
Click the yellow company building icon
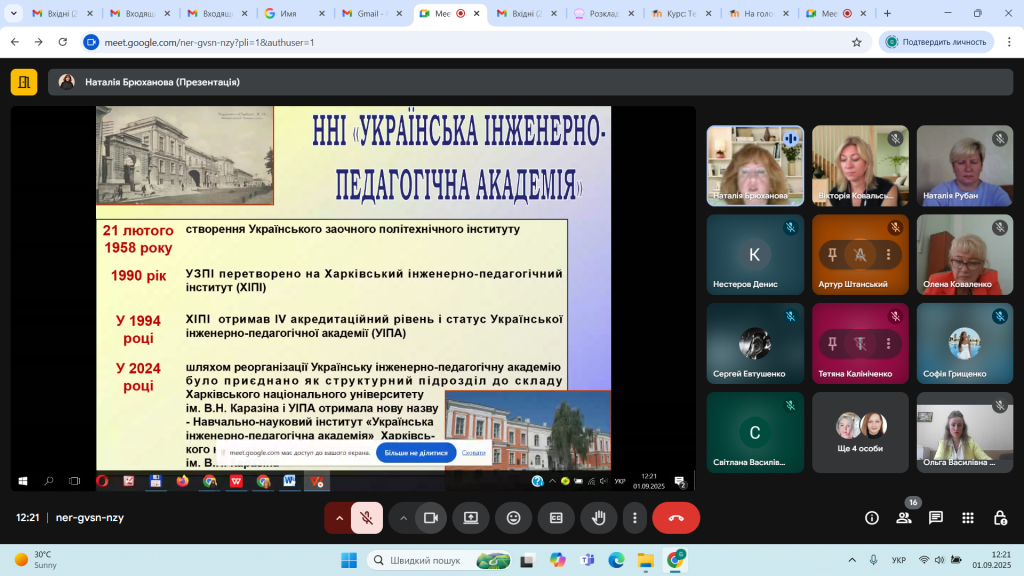coord(24,82)
